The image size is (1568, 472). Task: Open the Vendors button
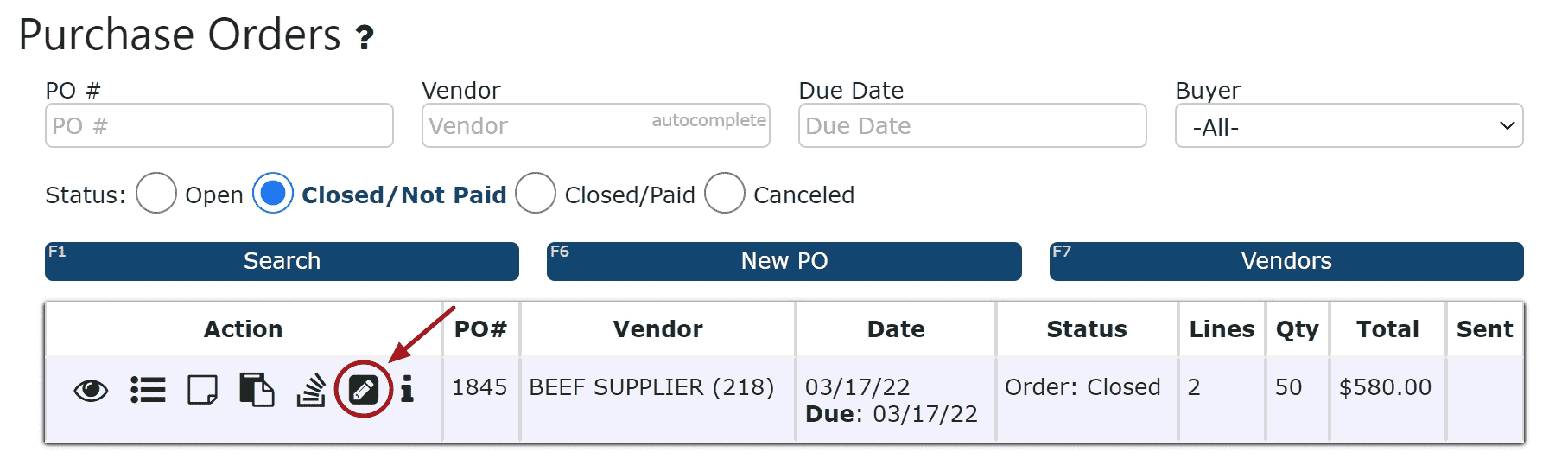[x=1286, y=261]
